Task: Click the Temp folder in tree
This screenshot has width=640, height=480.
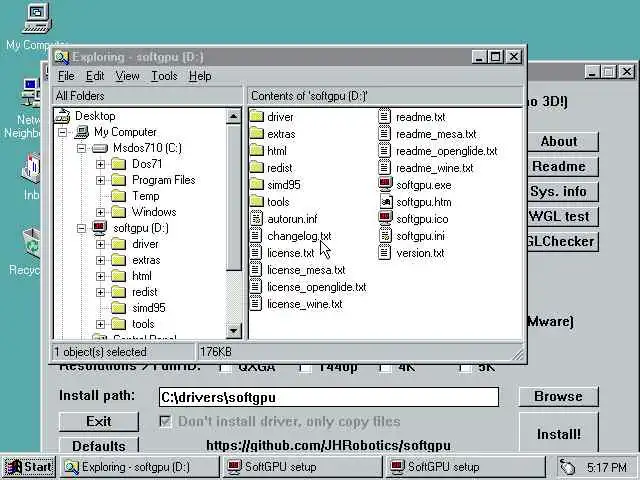Action: point(145,196)
